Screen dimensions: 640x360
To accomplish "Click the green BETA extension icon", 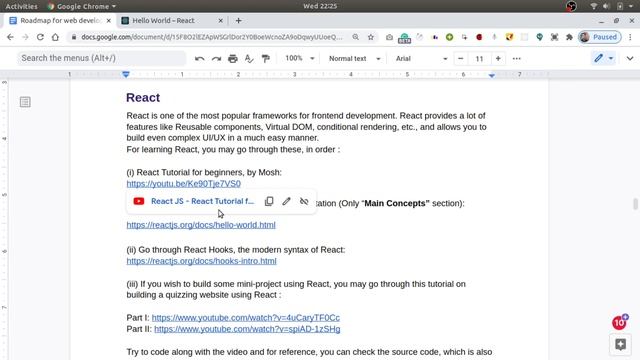I will [x=404, y=38].
